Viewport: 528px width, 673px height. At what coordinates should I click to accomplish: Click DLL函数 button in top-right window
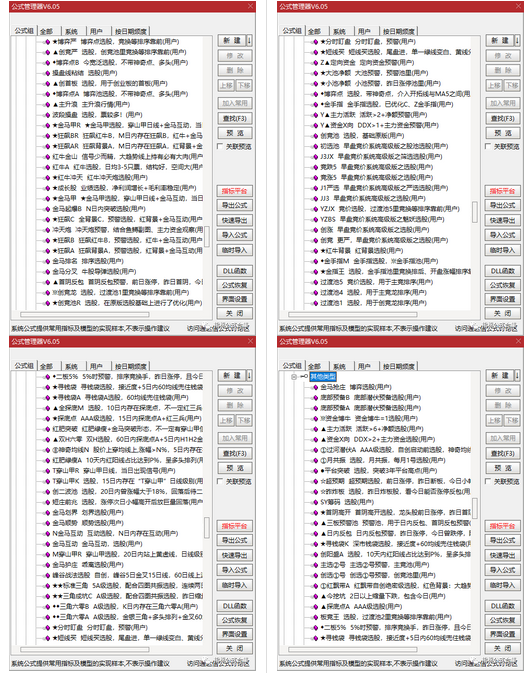502,271
